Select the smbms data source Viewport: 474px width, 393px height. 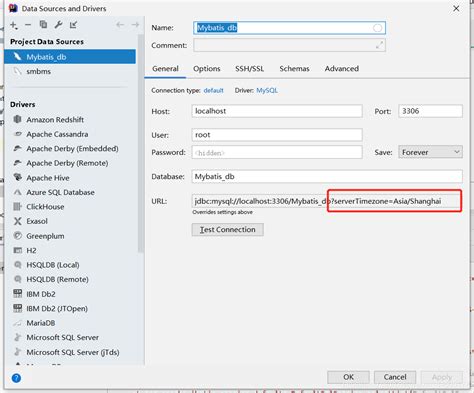[x=70, y=71]
